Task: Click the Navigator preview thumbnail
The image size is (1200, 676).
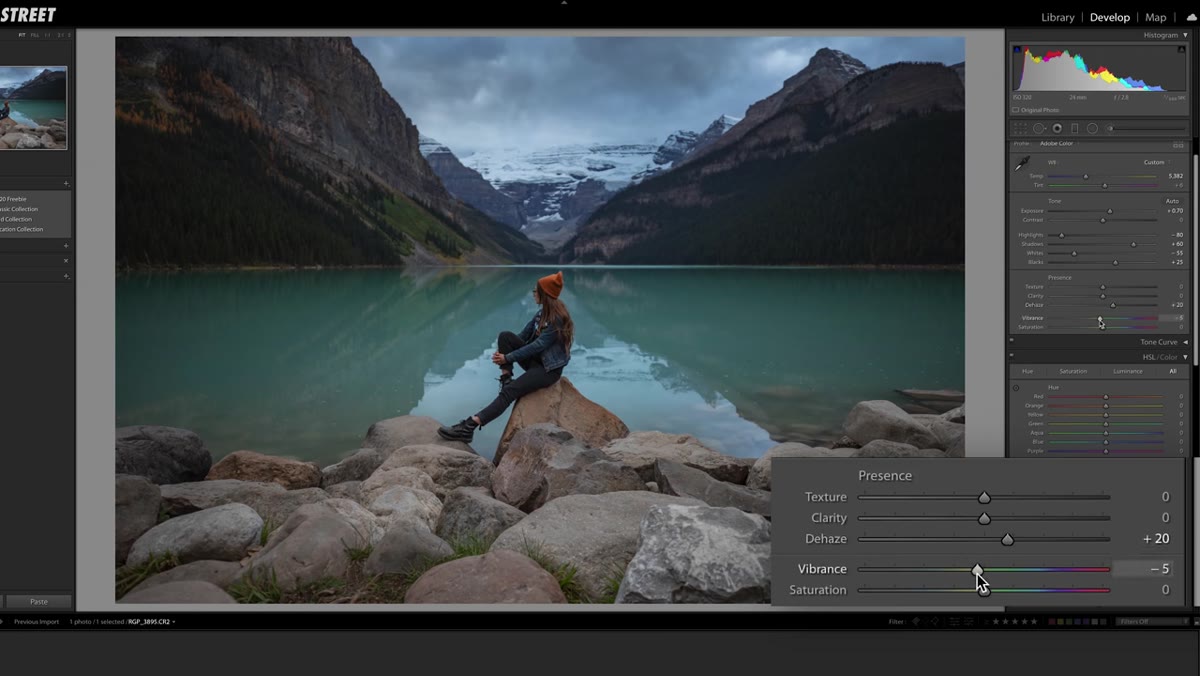Action: coord(33,108)
